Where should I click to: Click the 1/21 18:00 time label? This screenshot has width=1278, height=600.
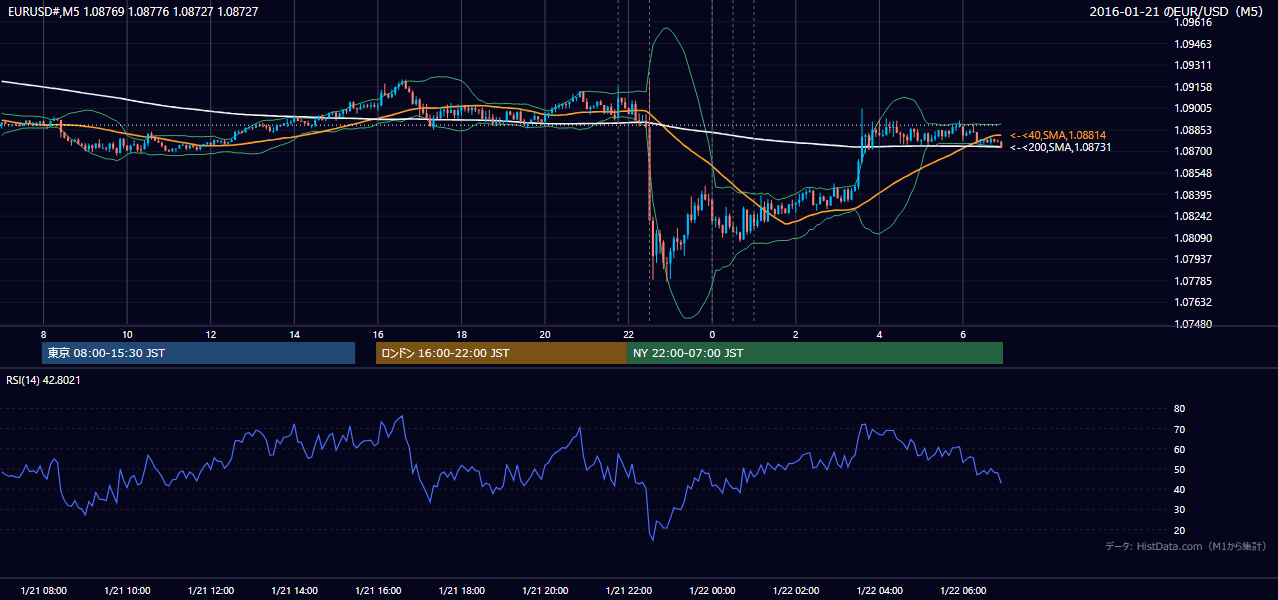coord(461,591)
